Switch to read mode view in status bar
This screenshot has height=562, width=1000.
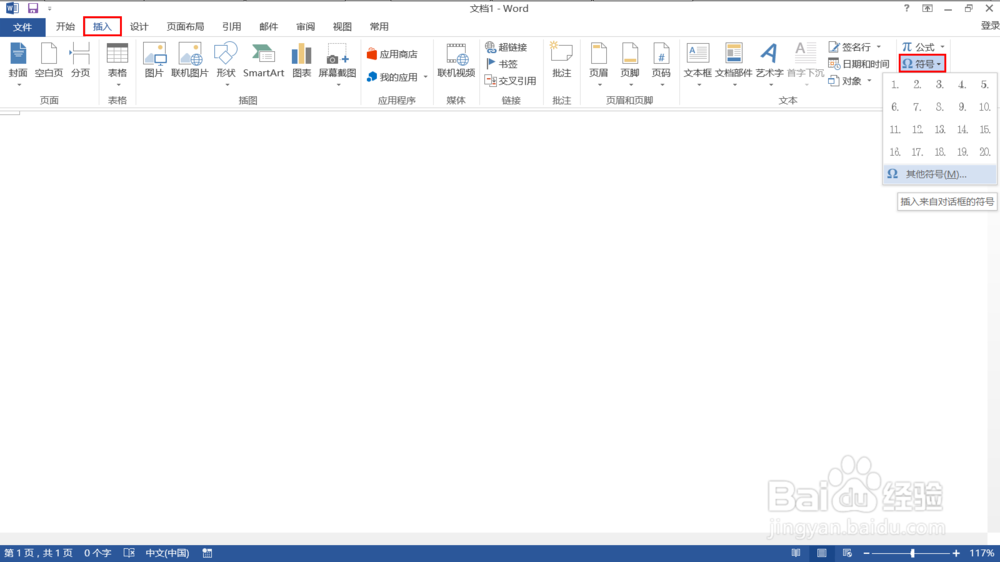(x=796, y=553)
